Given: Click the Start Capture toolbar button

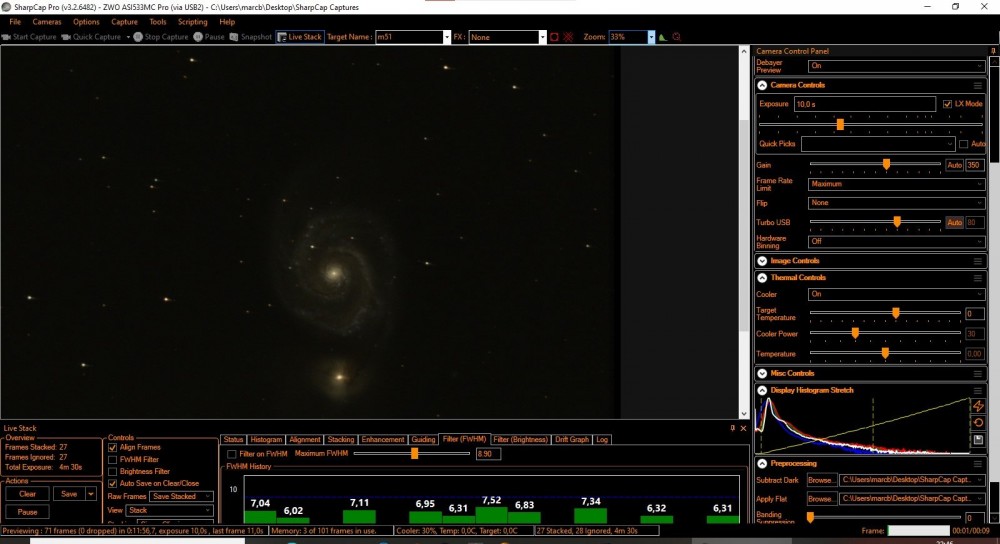Looking at the screenshot, I should coord(29,37).
